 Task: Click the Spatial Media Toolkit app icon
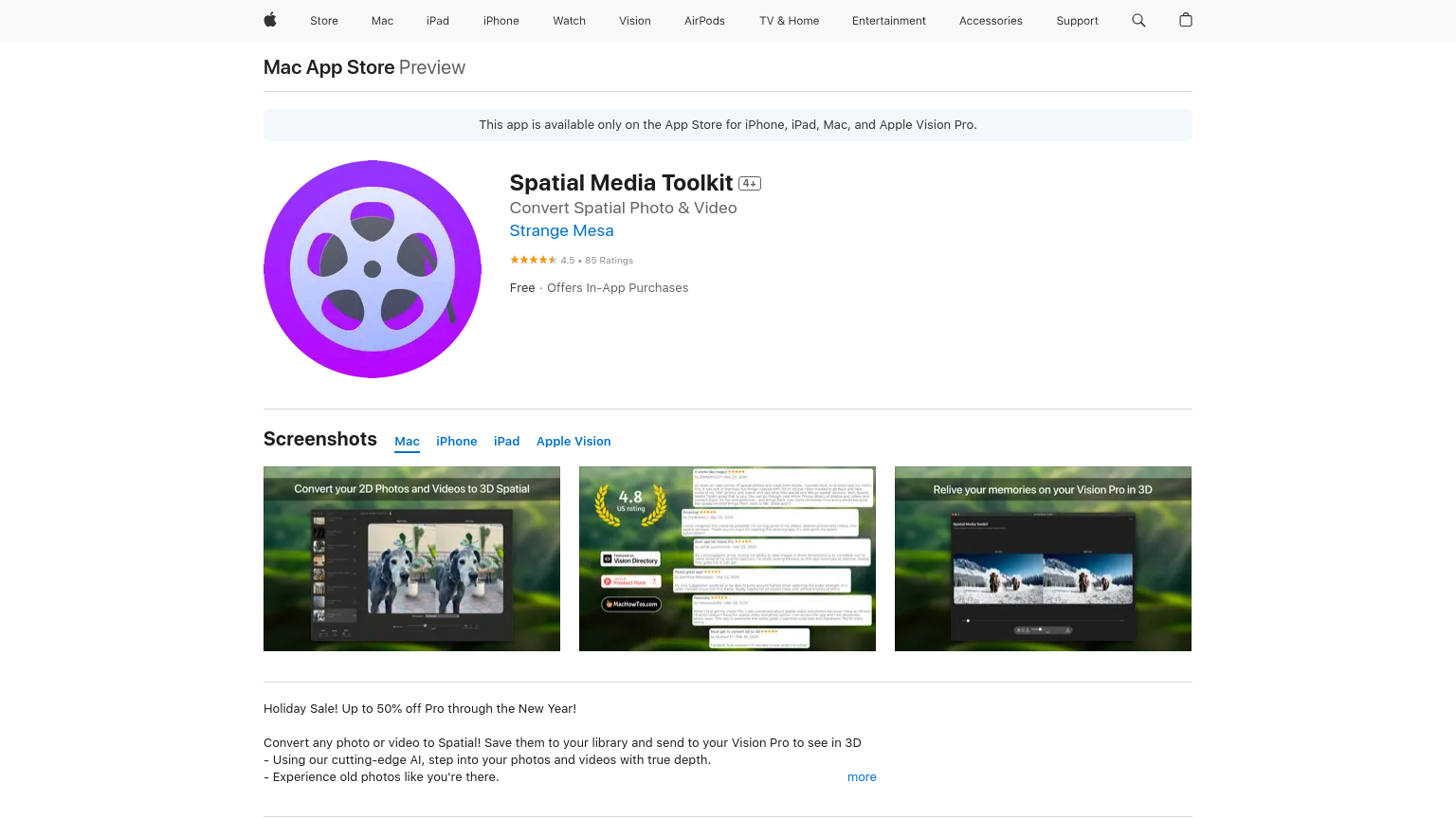pos(372,268)
